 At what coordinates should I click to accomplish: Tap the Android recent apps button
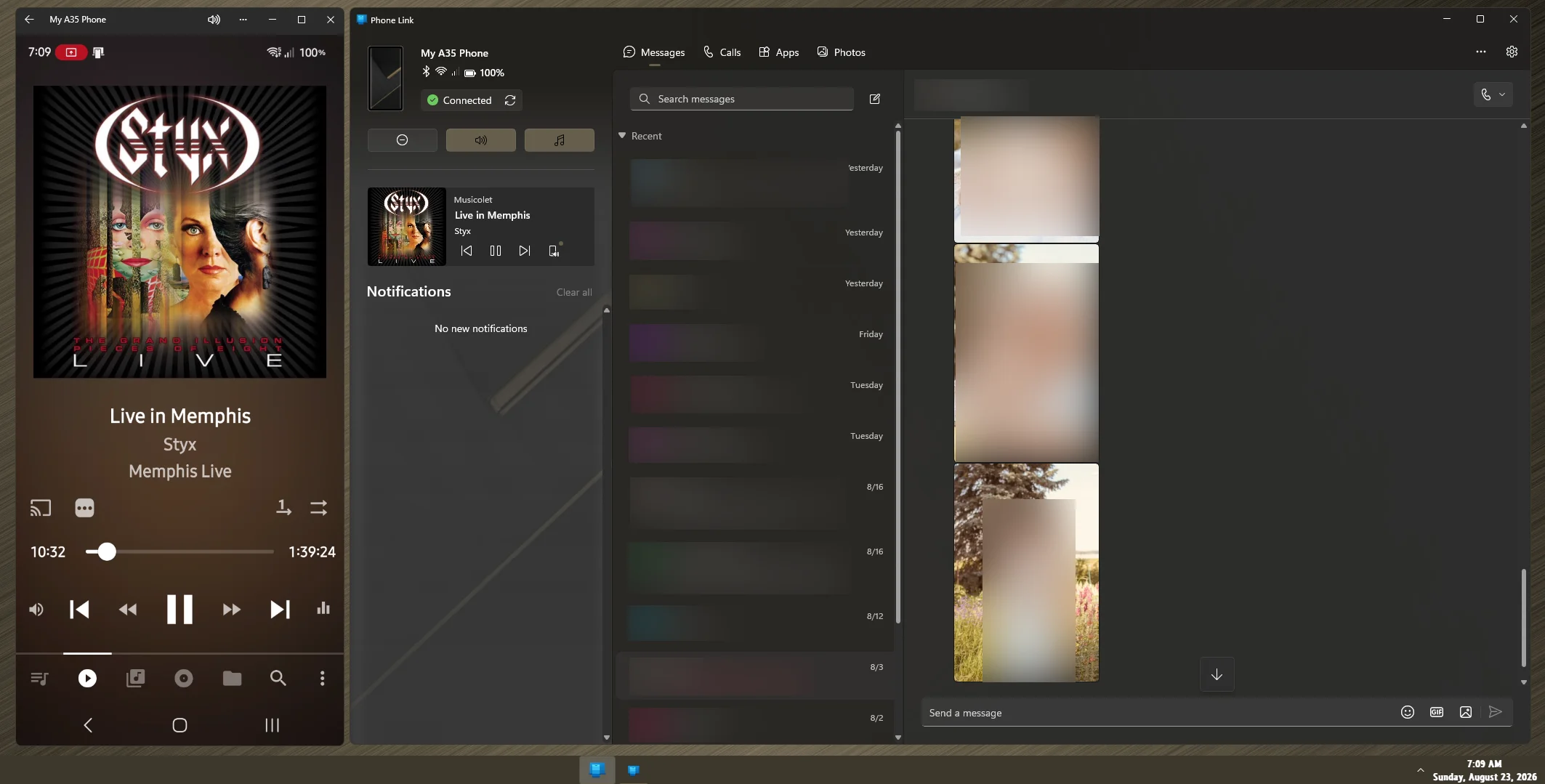(272, 724)
